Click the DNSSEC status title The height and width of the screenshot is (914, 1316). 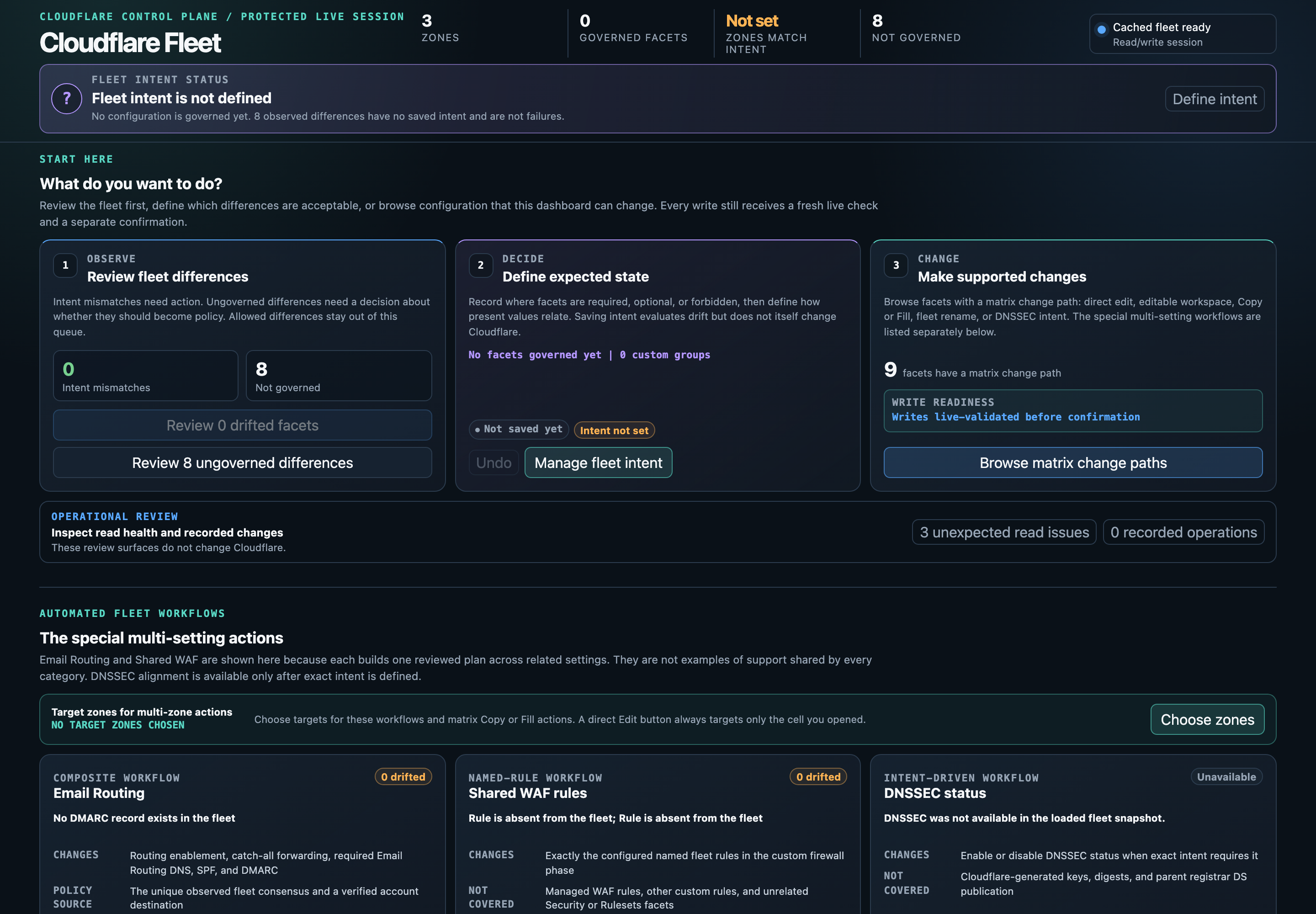pos(934,793)
